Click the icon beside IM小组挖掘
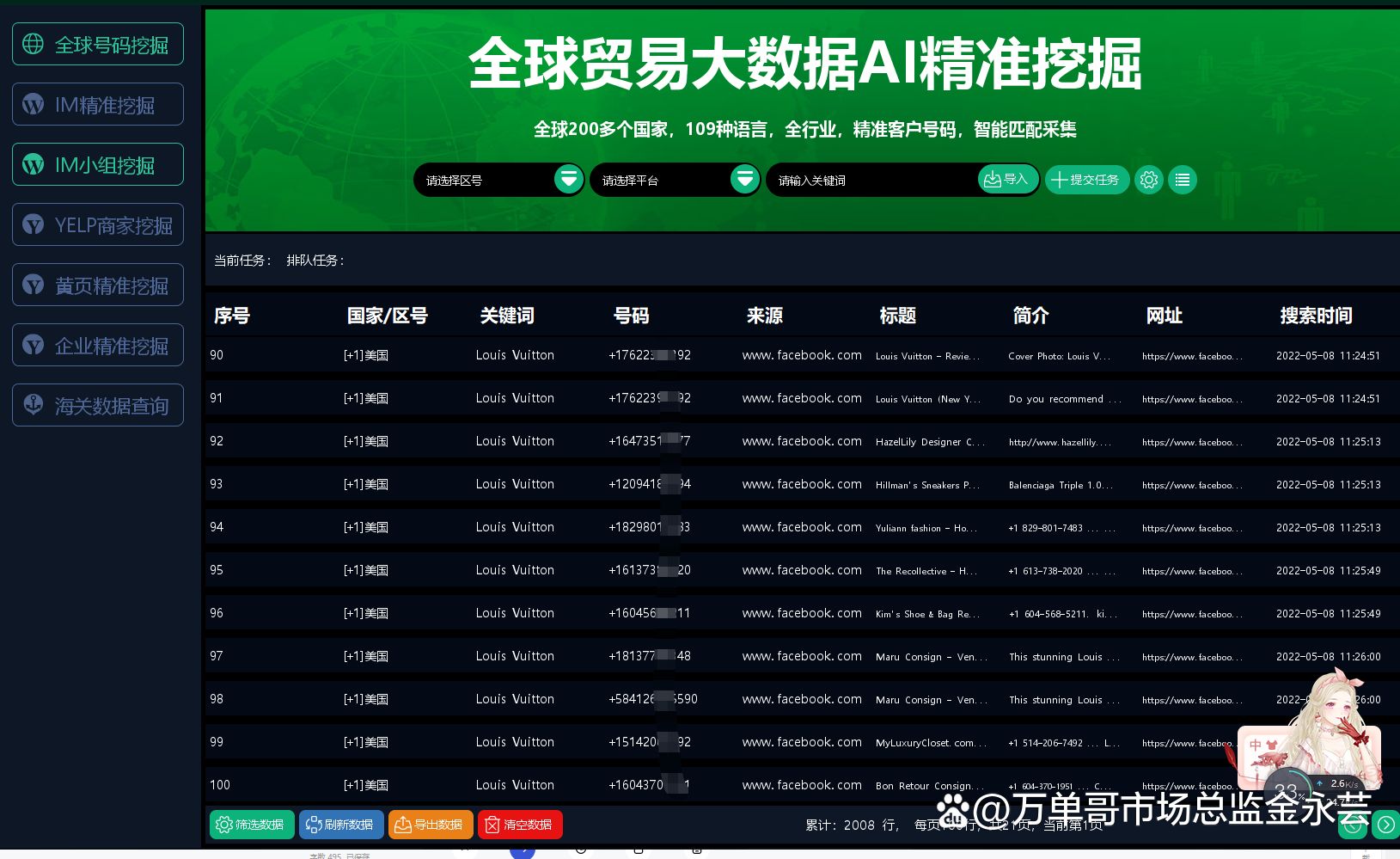Viewport: 1400px width, 859px height. pyautogui.click(x=33, y=164)
